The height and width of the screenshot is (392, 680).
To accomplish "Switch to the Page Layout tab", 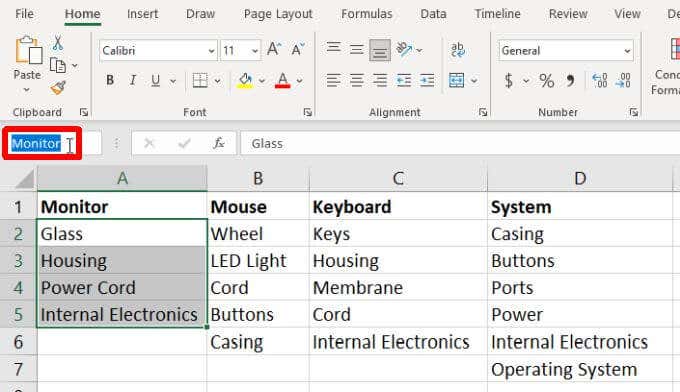I will coord(278,14).
